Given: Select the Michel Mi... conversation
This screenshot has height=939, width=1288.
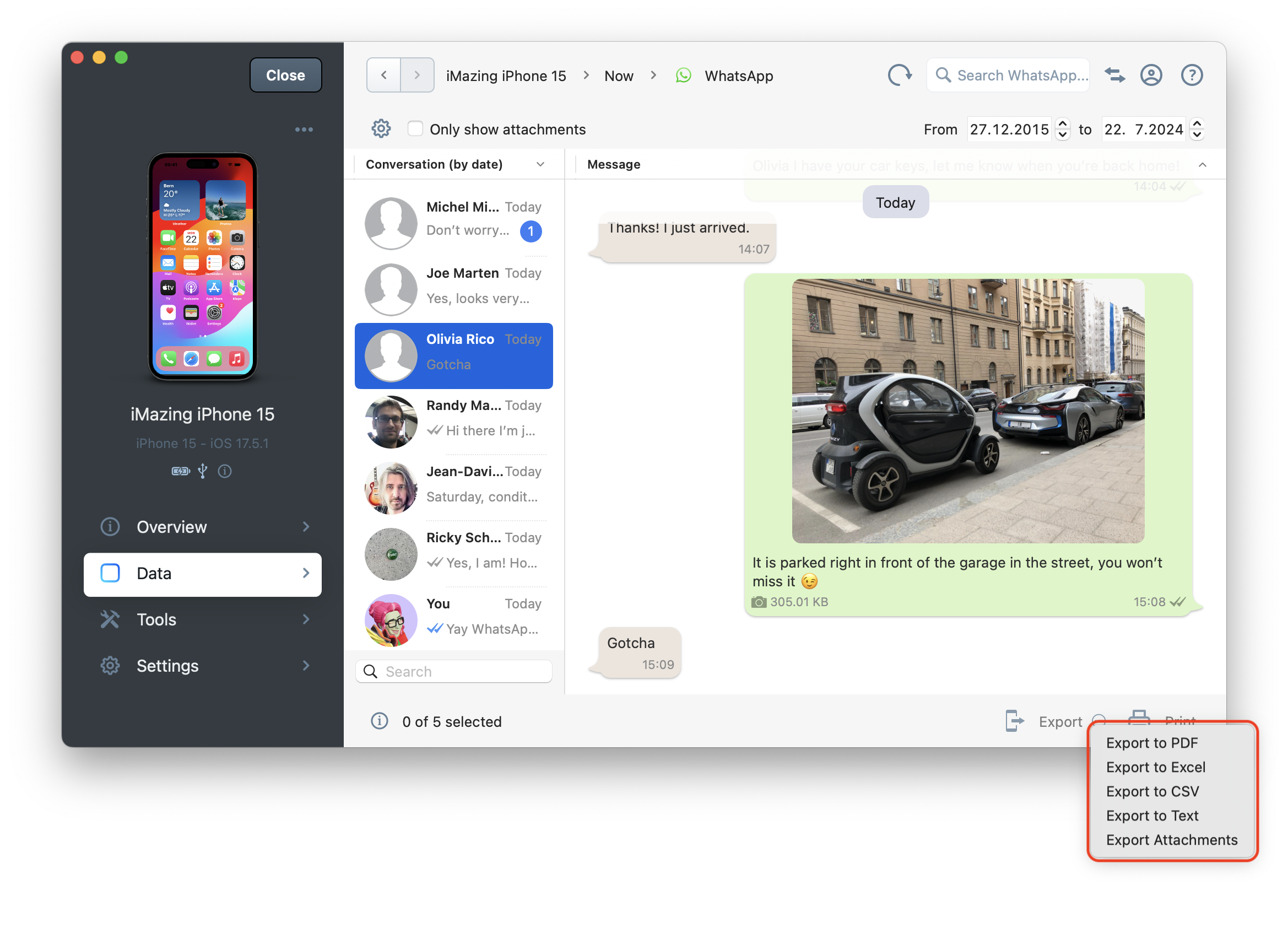Looking at the screenshot, I should coord(453,222).
